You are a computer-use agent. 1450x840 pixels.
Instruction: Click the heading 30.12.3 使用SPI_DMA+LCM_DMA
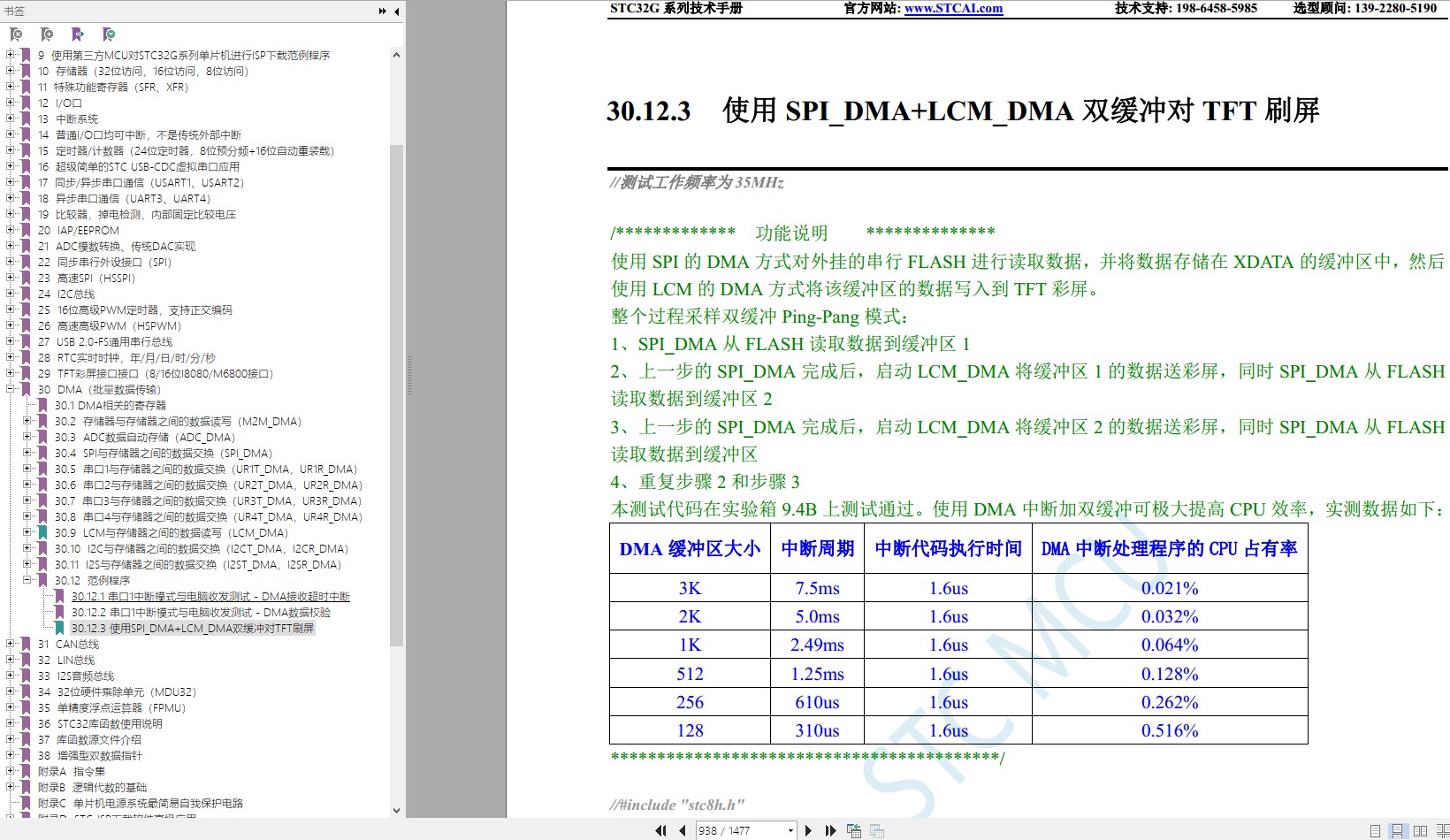[x=963, y=111]
